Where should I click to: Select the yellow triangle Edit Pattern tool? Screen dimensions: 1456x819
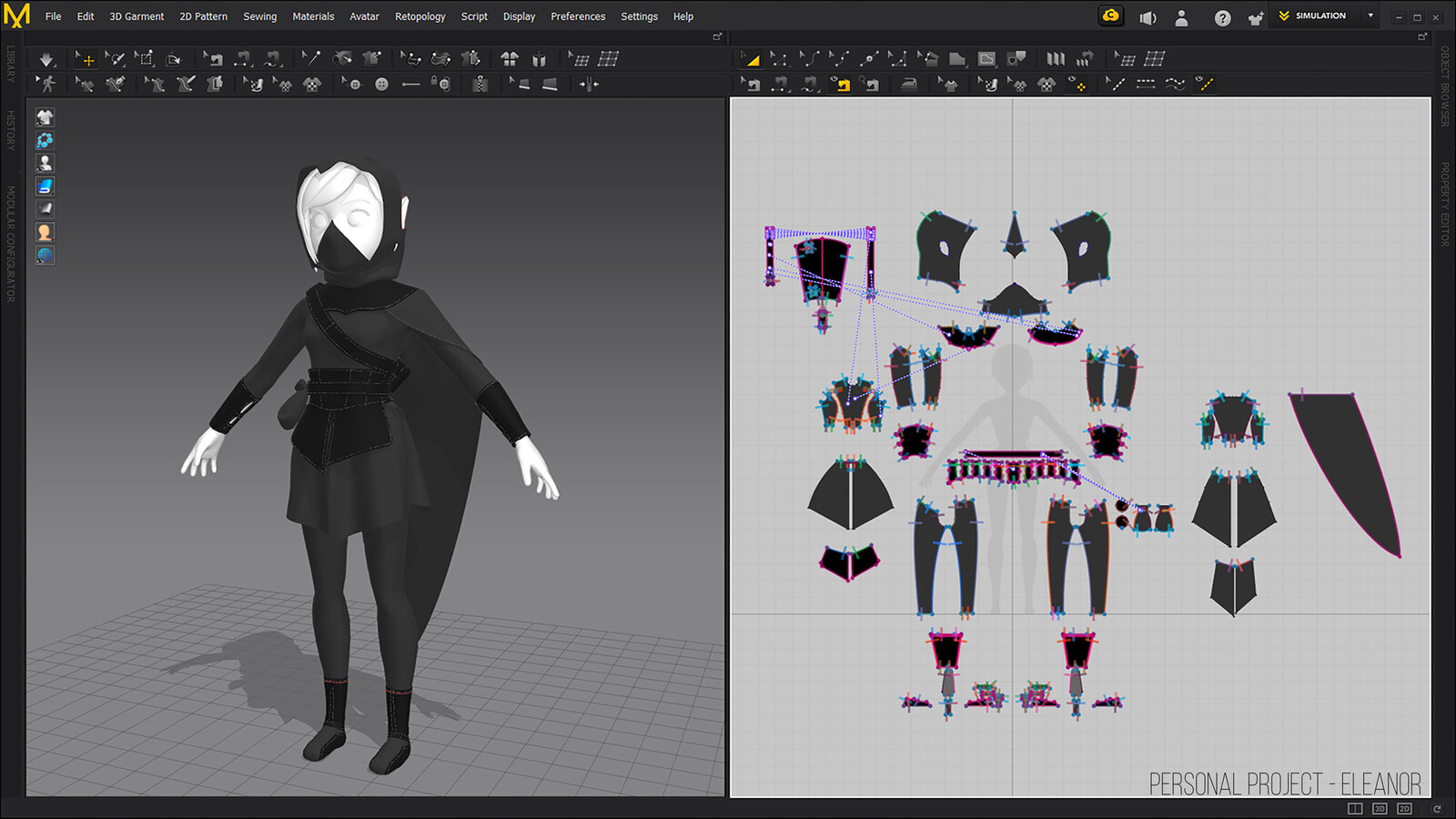[751, 60]
